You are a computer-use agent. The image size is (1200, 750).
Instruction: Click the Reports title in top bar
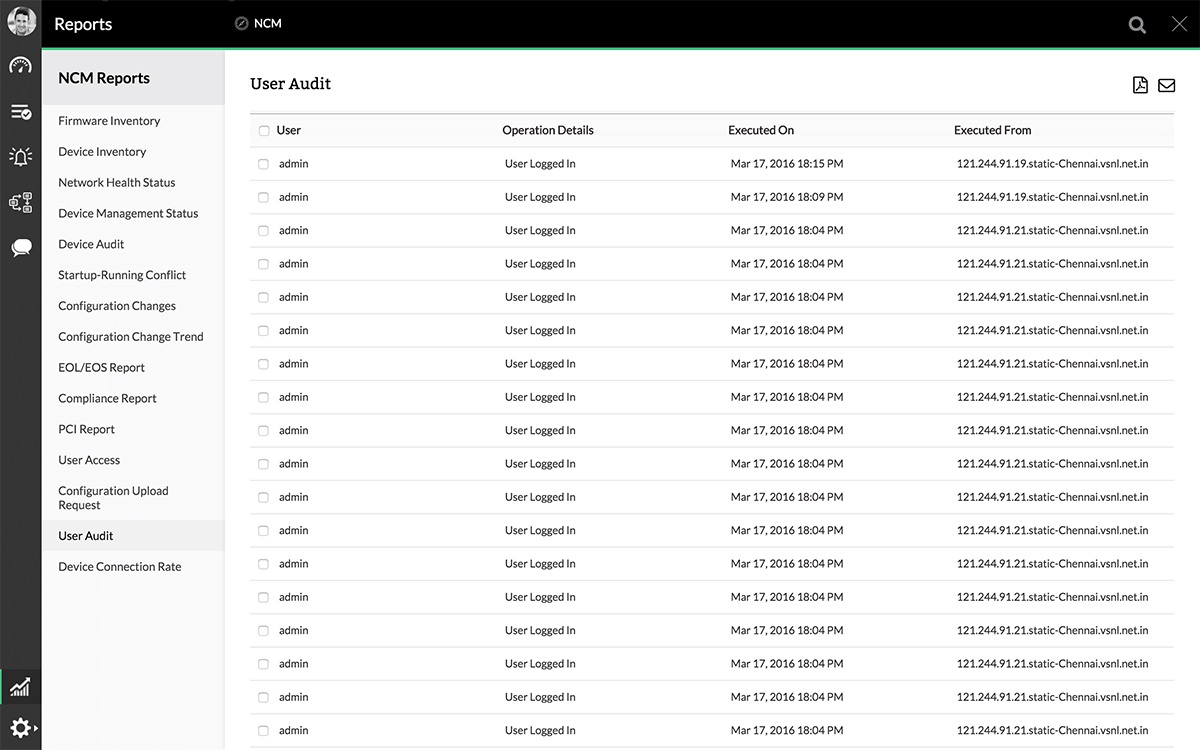[83, 24]
